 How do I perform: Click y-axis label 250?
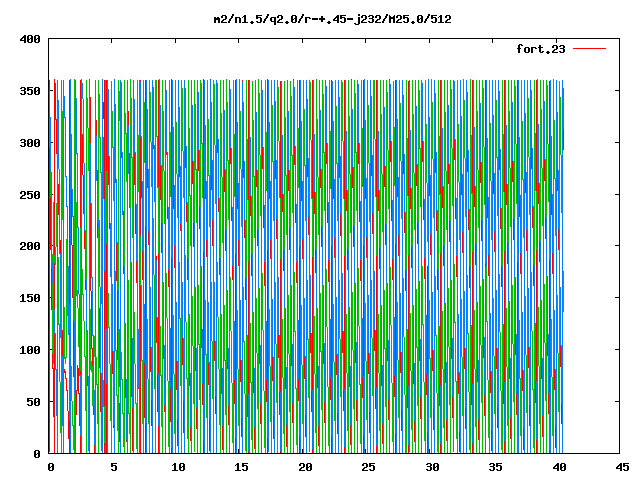click(x=30, y=195)
